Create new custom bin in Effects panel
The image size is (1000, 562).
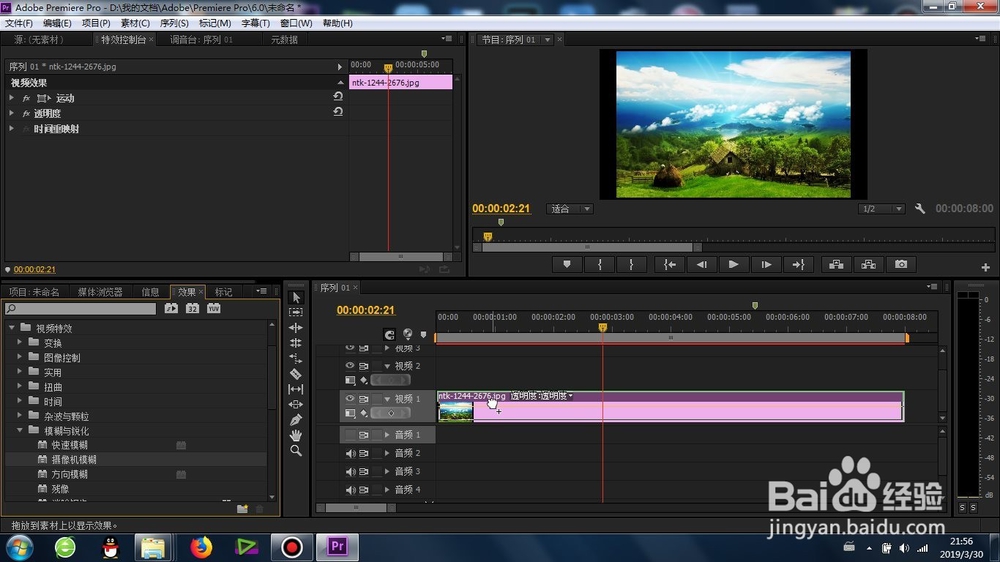(242, 508)
